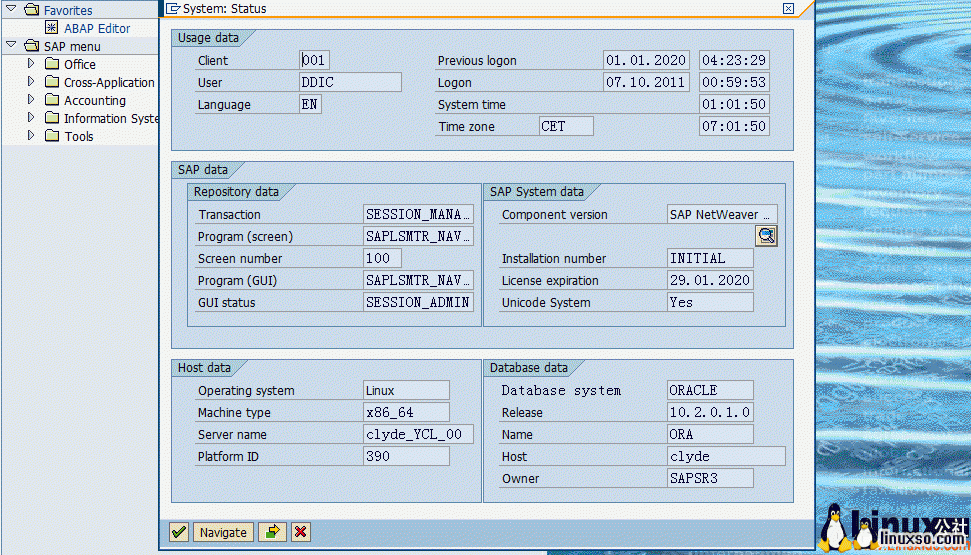Viewport: 971px width, 555px height.
Task: Click Previous logon date 01.01.2020
Action: pos(646,60)
